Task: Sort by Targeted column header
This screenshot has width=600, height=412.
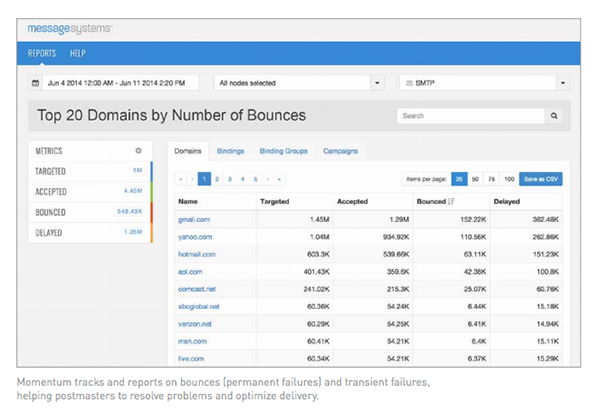Action: pos(275,201)
